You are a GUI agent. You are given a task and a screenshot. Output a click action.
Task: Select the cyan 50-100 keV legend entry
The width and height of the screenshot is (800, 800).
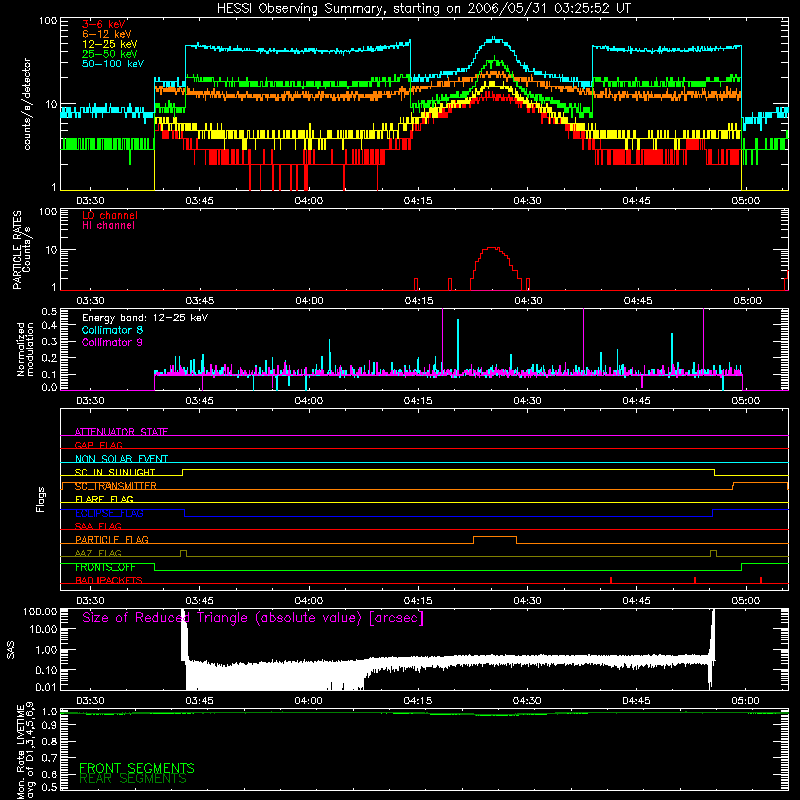pyautogui.click(x=113, y=63)
